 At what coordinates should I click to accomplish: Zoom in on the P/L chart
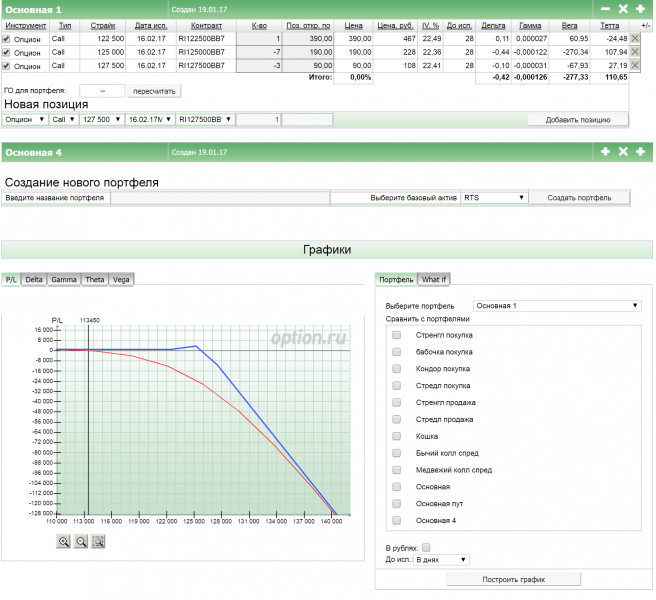click(63, 541)
